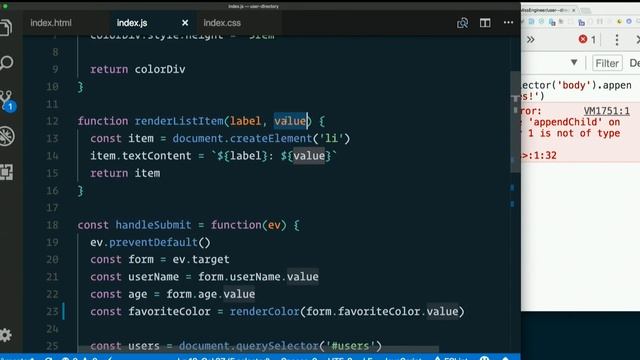Click ev.target on line 20
Image resolution: width=640 pixels, height=360 pixels.
coord(201,260)
